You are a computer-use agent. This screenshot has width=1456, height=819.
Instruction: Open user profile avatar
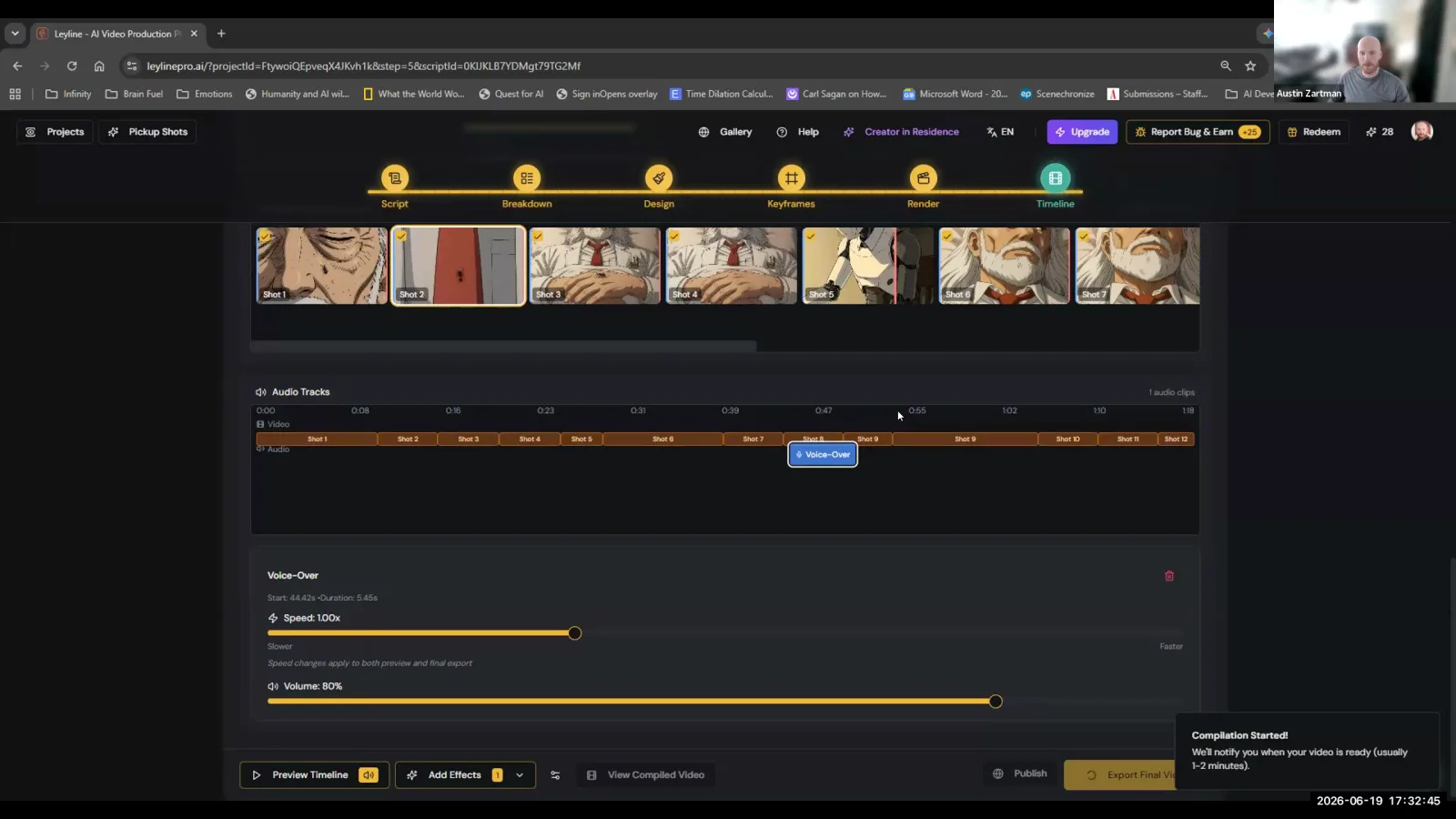(x=1421, y=132)
